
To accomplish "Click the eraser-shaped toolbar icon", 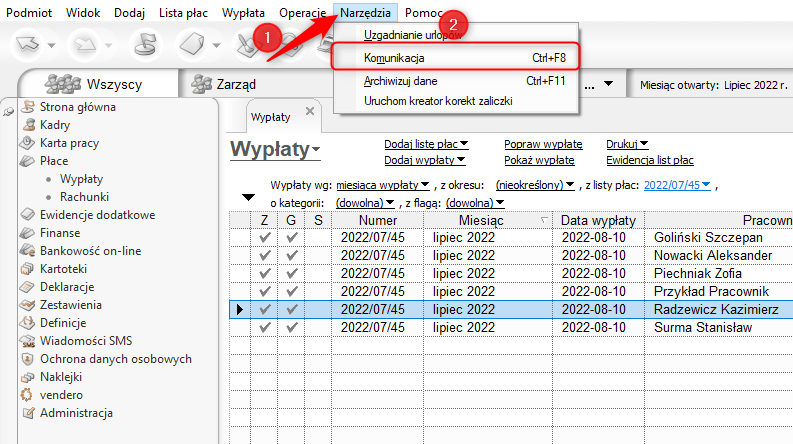I will point(192,45).
